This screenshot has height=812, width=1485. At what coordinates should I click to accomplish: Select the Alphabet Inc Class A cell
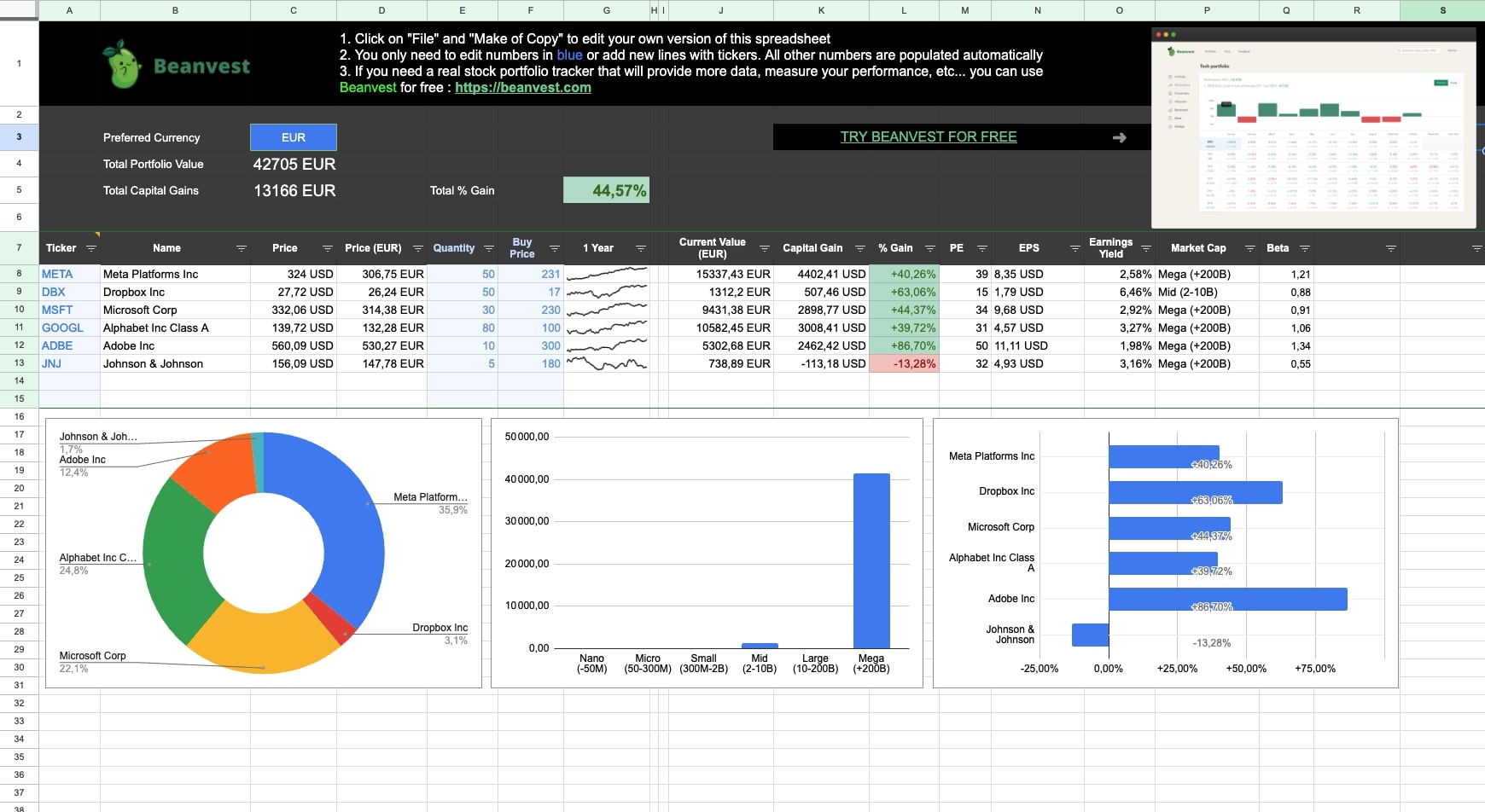[175, 328]
